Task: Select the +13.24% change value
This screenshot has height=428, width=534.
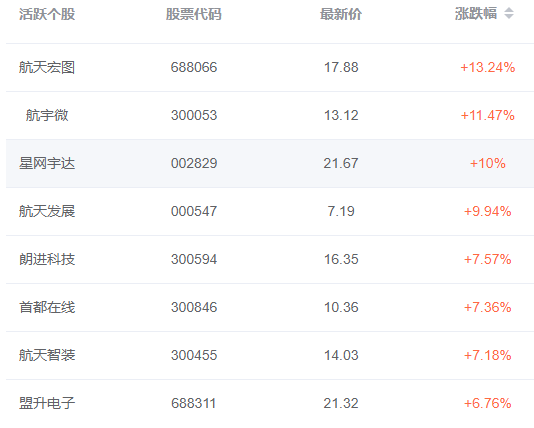Action: 488,67
